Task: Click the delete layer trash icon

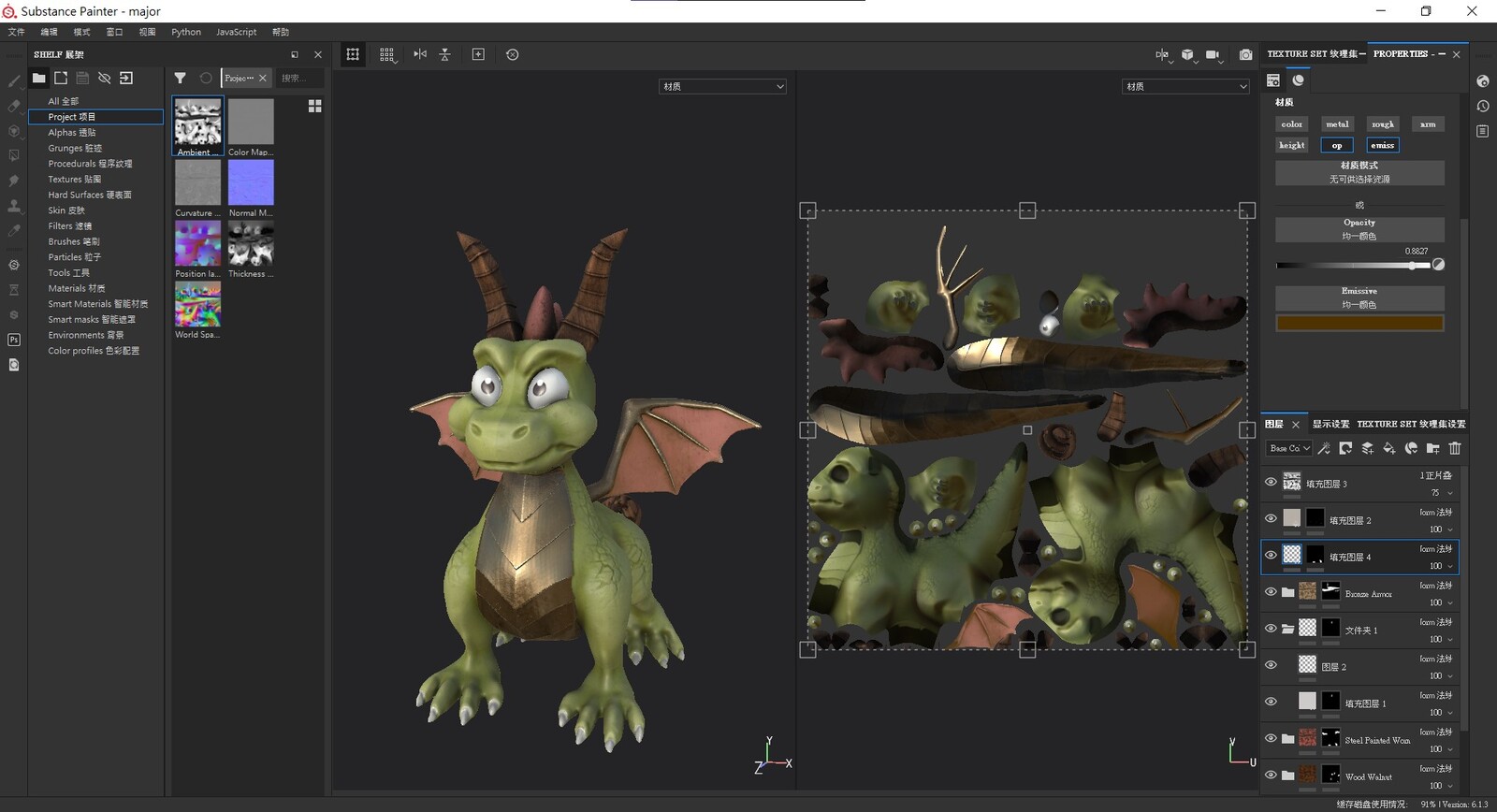Action: tap(1455, 449)
